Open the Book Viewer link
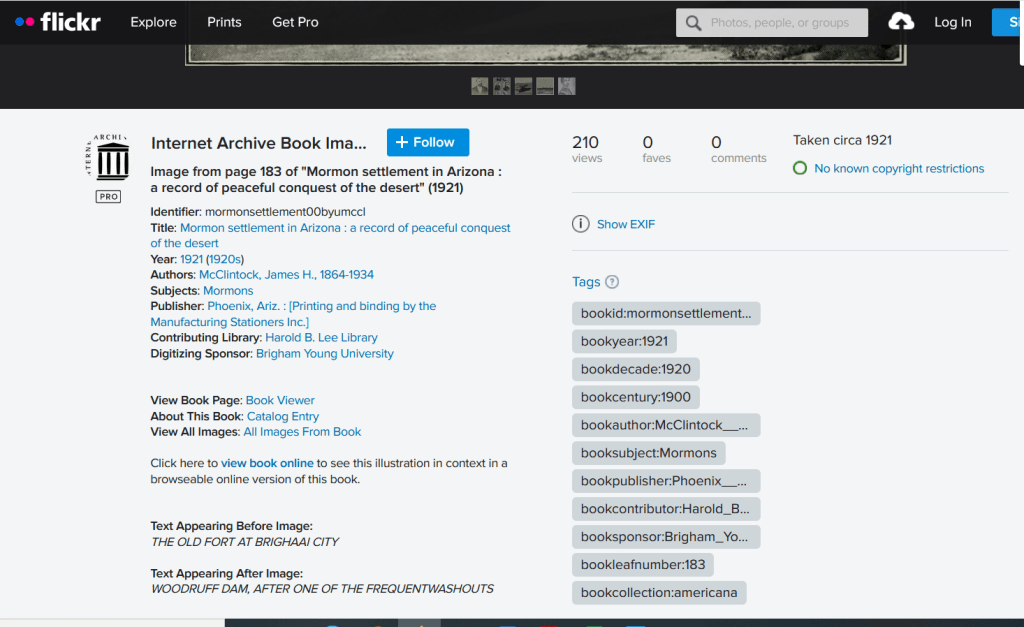Viewport: 1024px width, 627px height. click(280, 400)
